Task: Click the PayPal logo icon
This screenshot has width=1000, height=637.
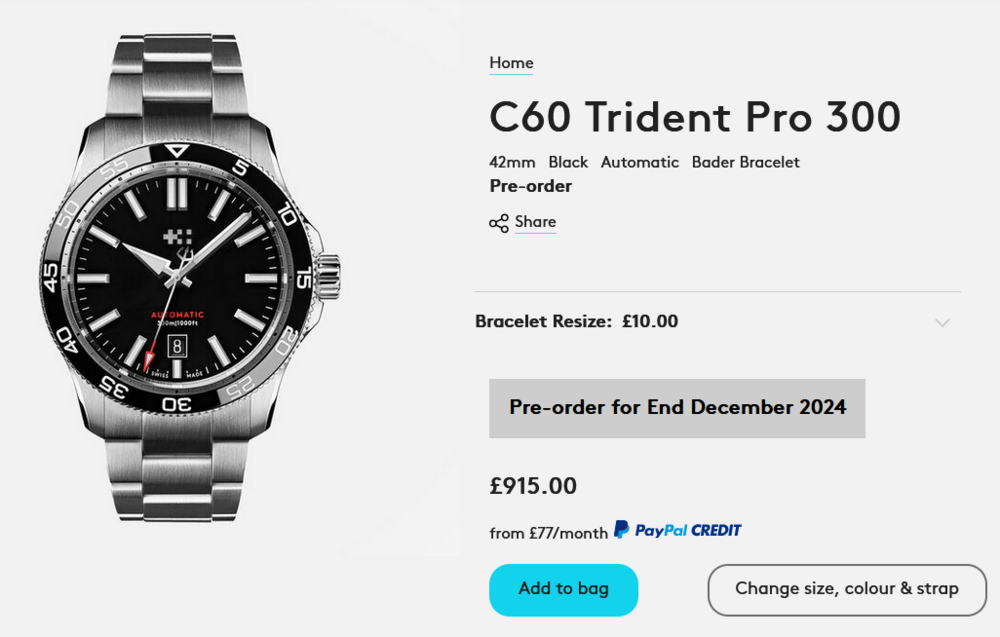Action: [622, 530]
